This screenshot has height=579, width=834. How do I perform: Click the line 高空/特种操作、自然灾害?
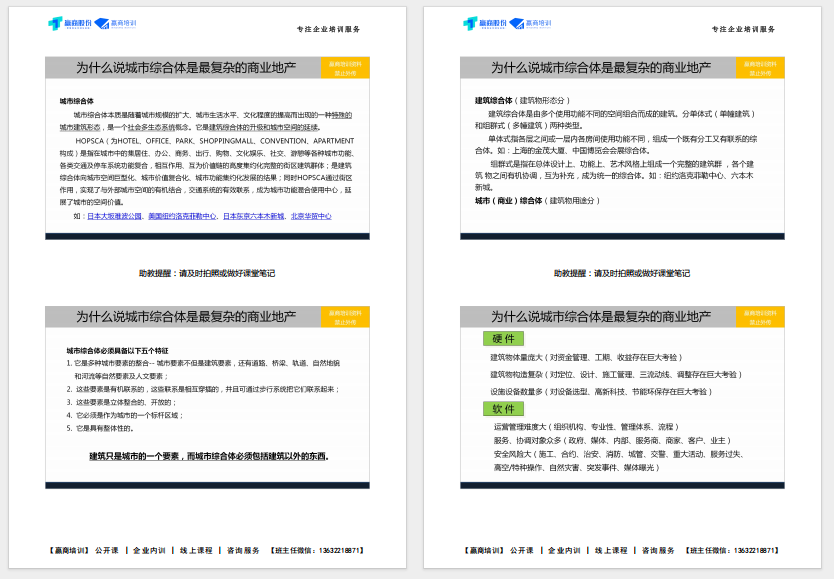tap(577, 467)
